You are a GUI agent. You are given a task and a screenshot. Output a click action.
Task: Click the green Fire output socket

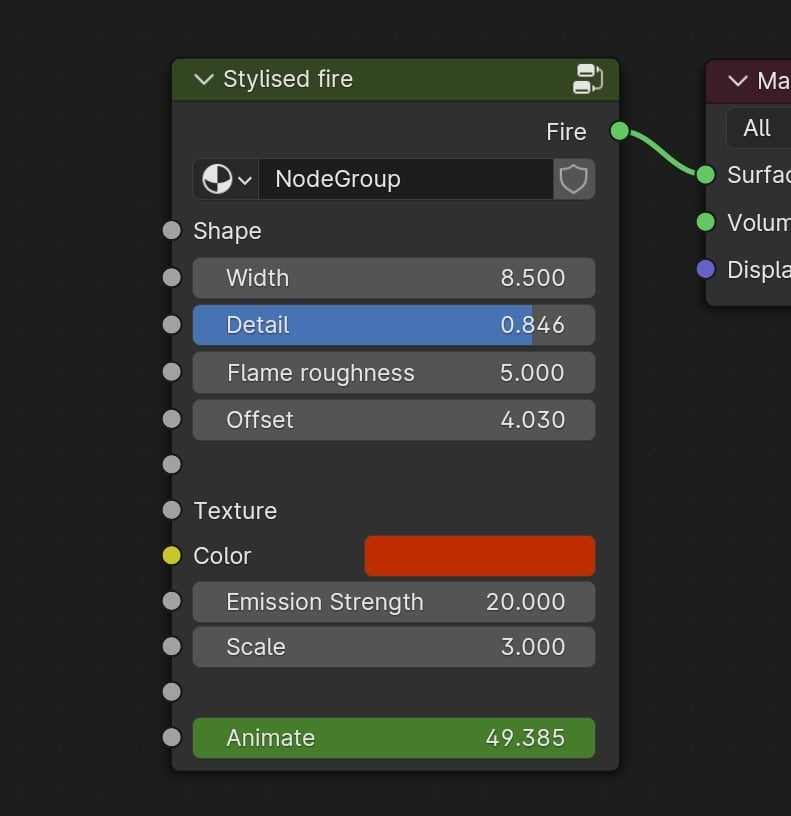[x=619, y=131]
